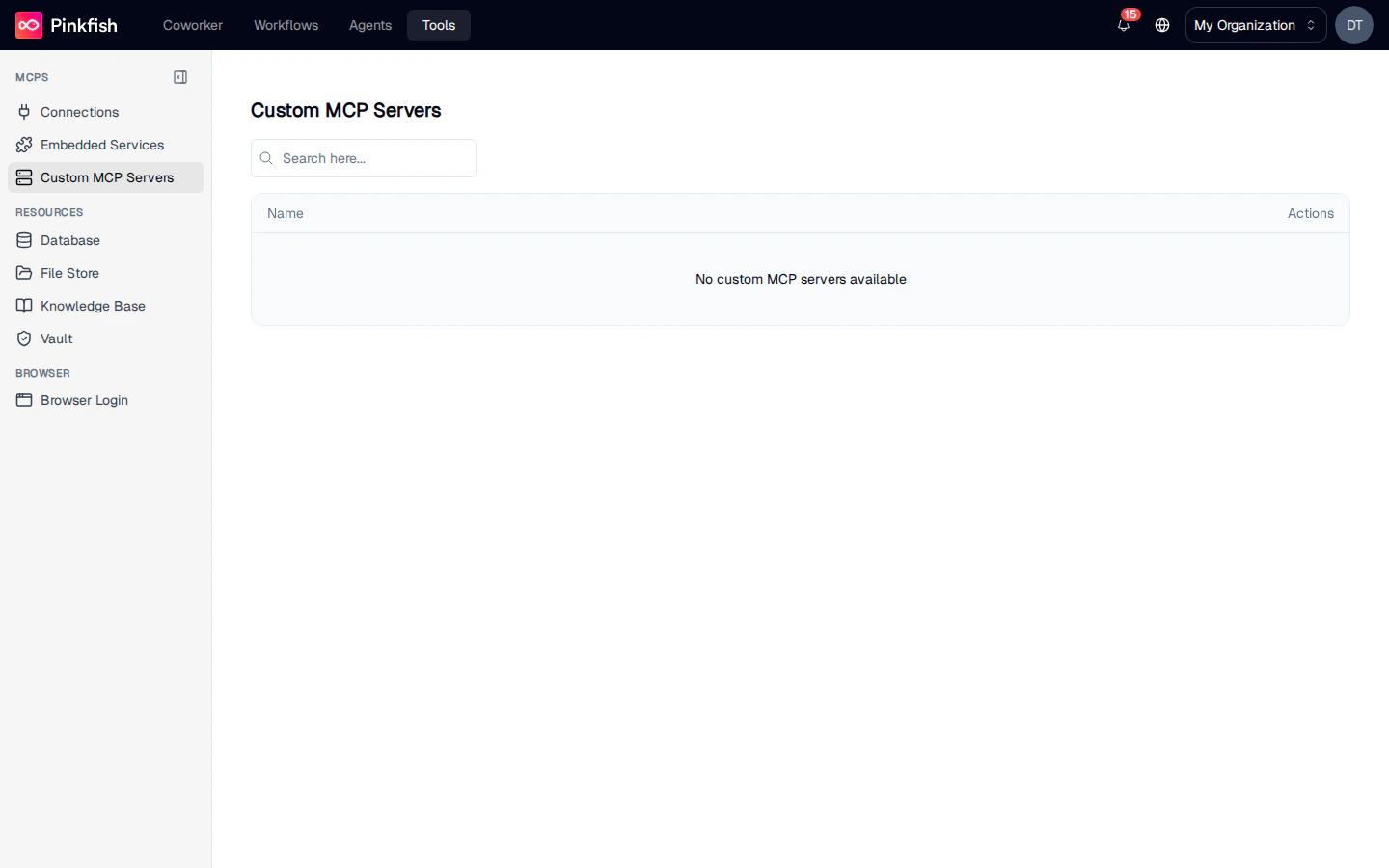1389x868 pixels.
Task: Click the Pinkfish brand name
Action: pyautogui.click(x=84, y=25)
